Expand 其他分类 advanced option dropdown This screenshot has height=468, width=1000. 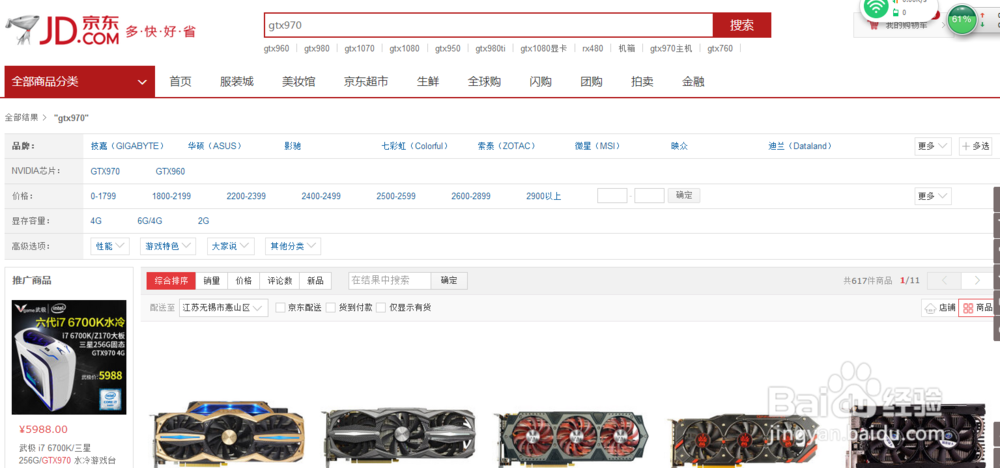(x=293, y=246)
